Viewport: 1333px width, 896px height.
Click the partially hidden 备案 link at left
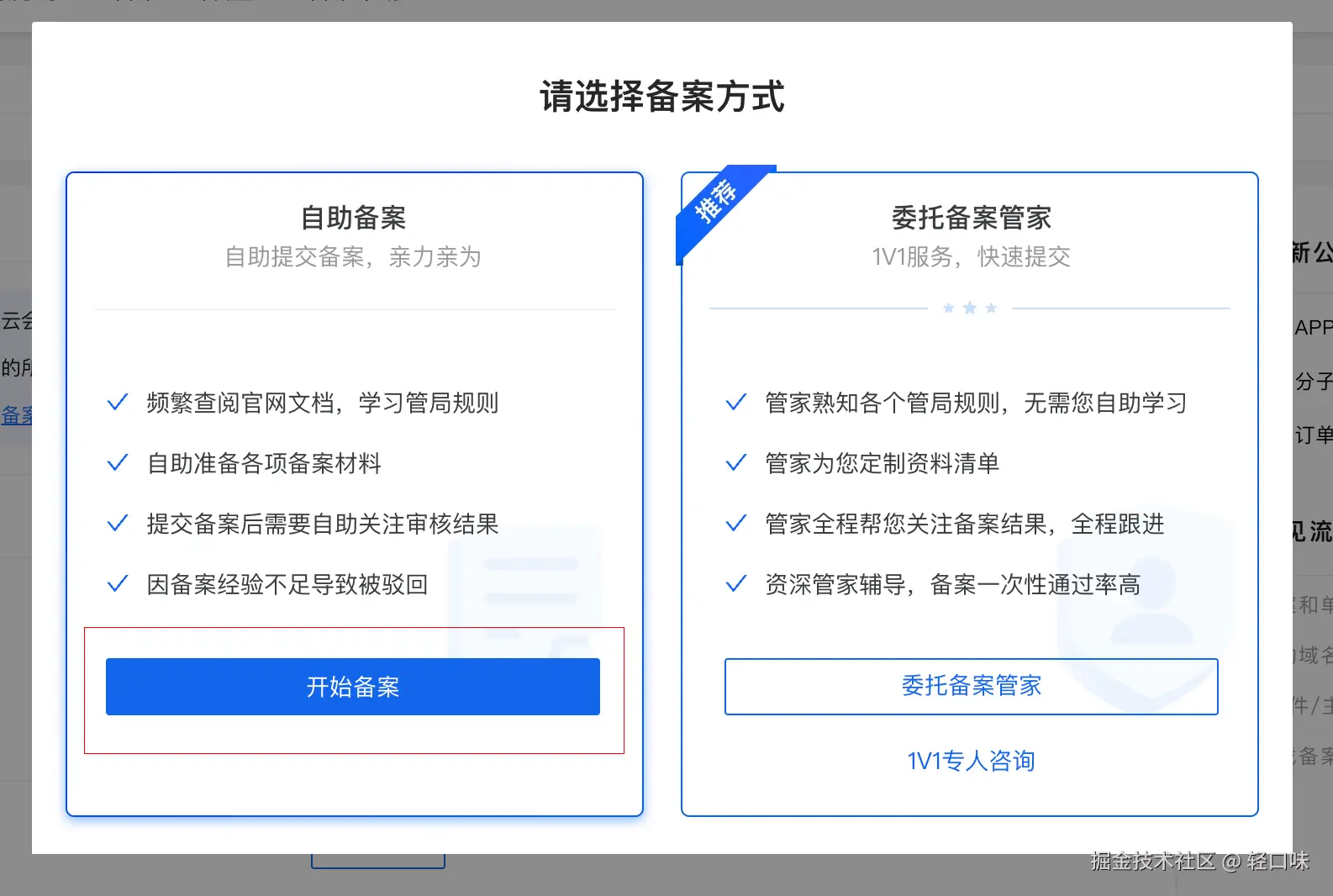tap(16, 415)
